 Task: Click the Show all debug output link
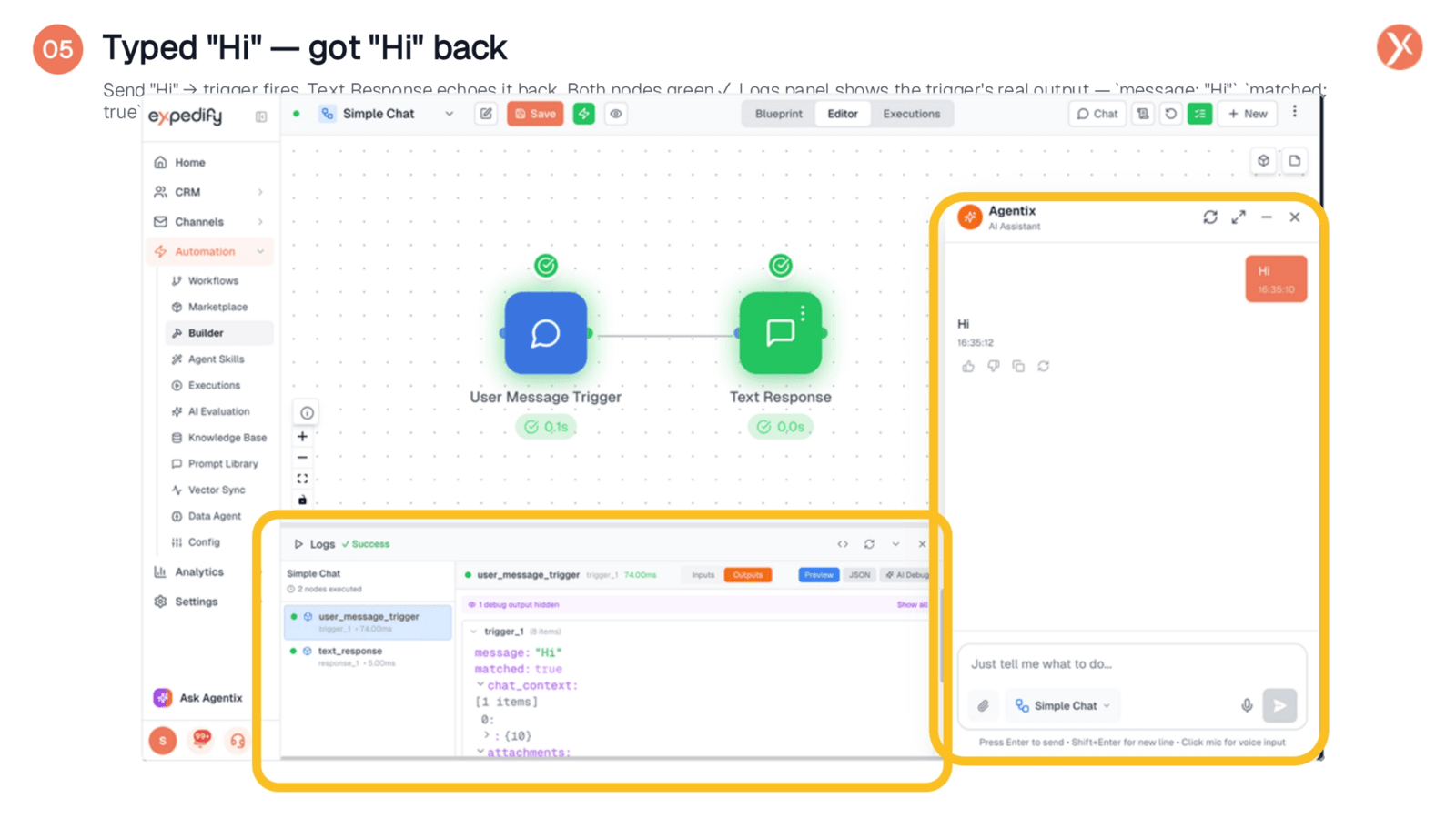(912, 604)
